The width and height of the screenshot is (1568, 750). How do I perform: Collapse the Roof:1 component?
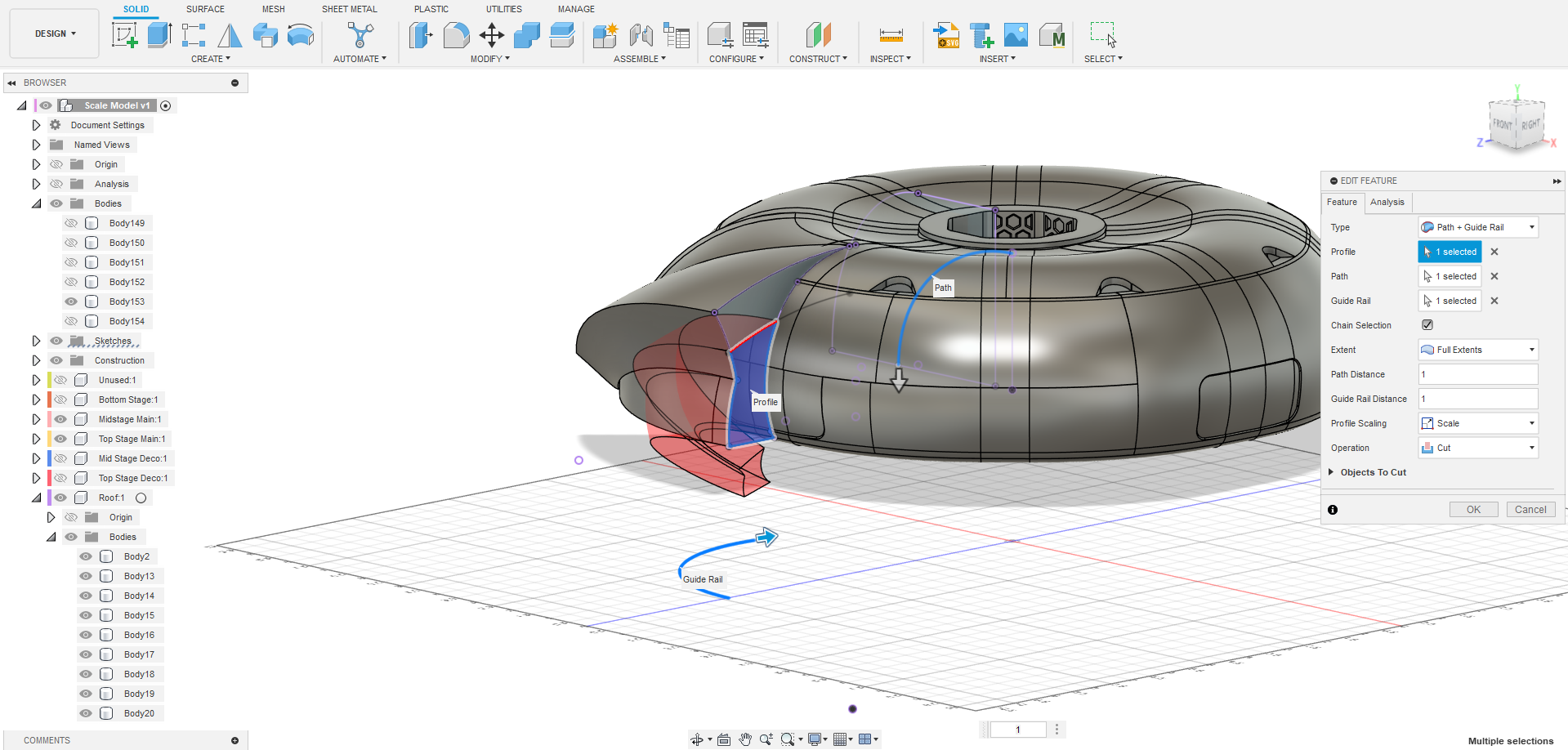[x=36, y=498]
